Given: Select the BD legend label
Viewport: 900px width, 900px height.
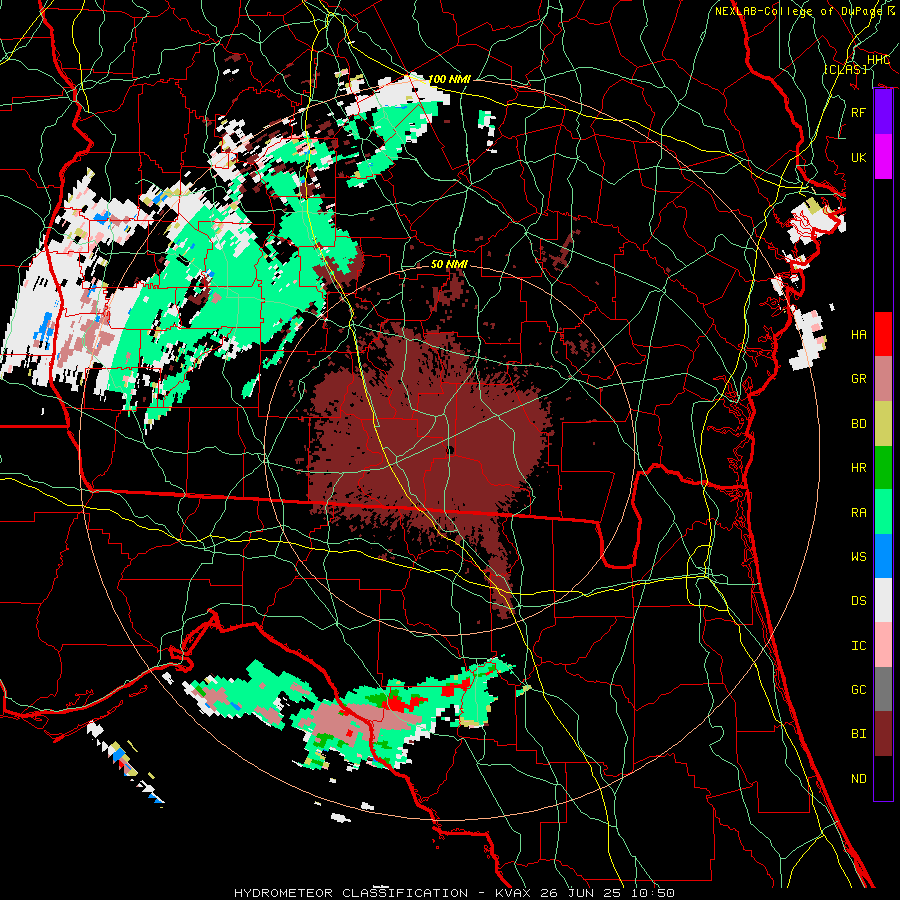Looking at the screenshot, I should [859, 424].
